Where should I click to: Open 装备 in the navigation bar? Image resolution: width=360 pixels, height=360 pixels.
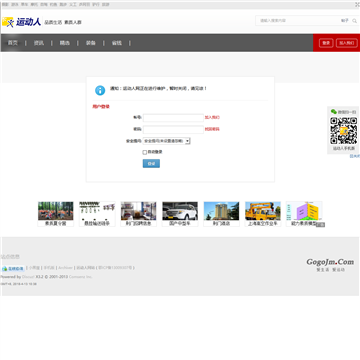(x=91, y=43)
